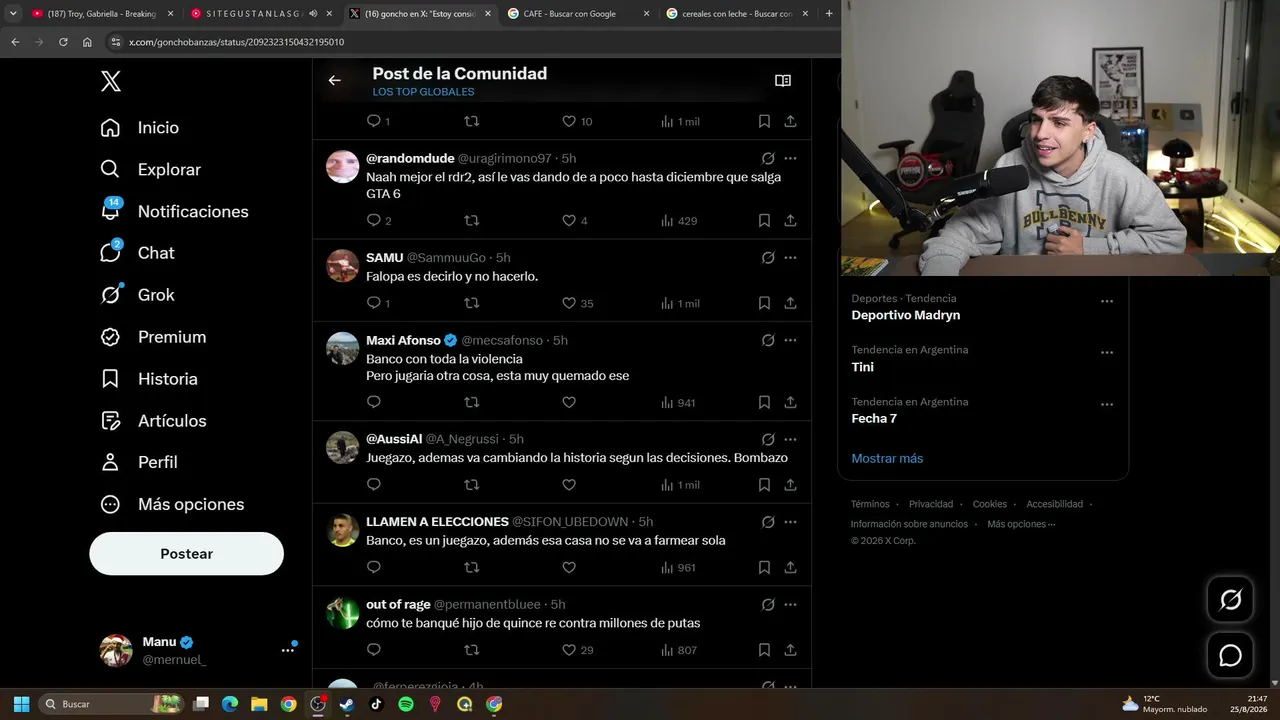Open options for Tini trend

1107,352
